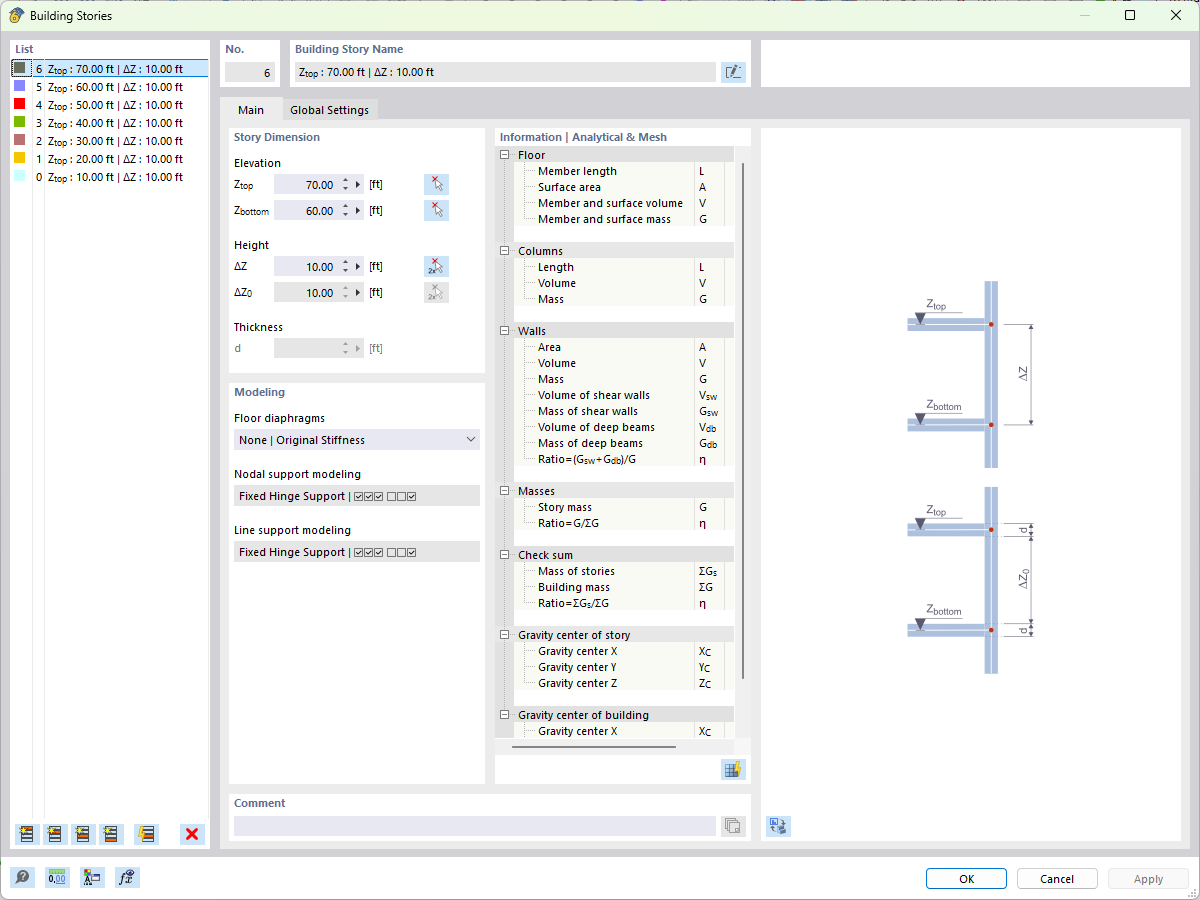The image size is (1200, 900).
Task: Click new story icon with orange top row
Action: pos(27,833)
